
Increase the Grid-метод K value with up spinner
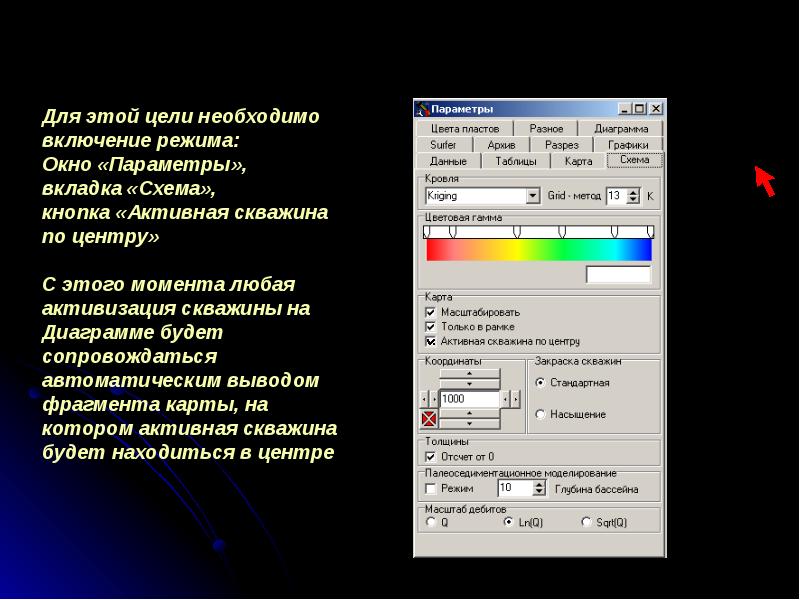(634, 190)
